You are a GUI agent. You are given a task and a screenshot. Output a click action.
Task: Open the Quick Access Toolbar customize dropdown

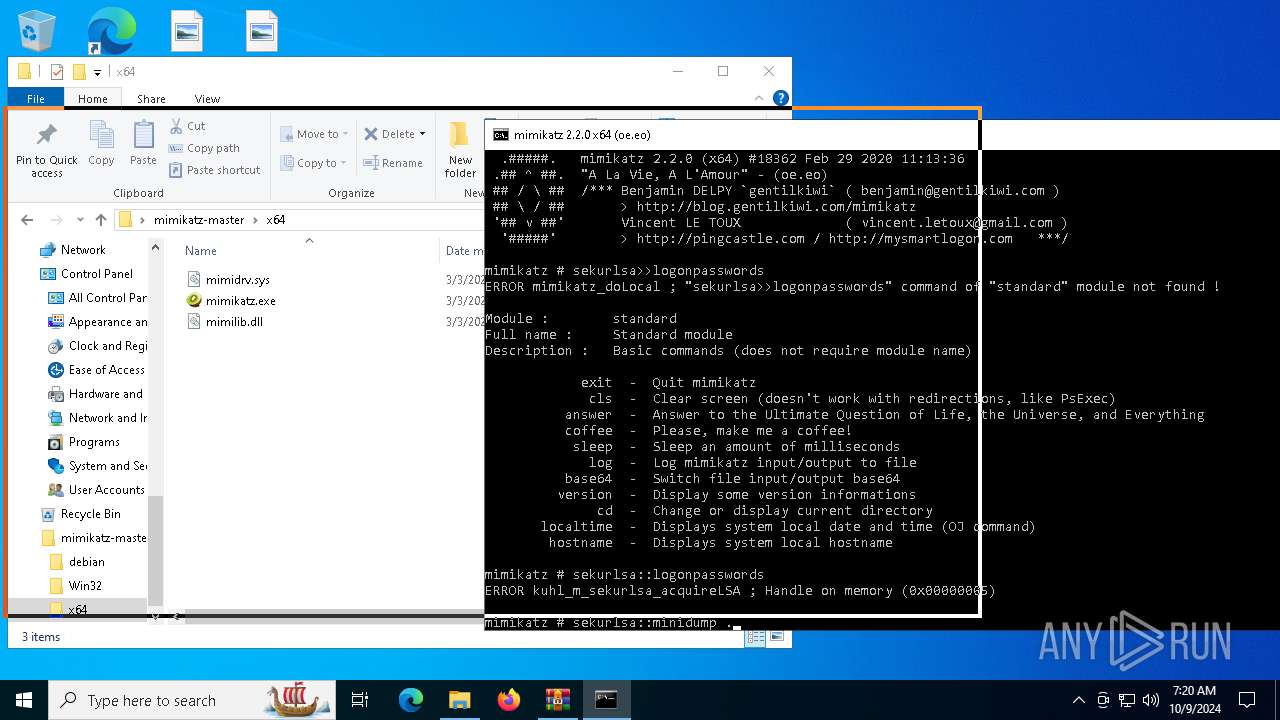tap(97, 72)
